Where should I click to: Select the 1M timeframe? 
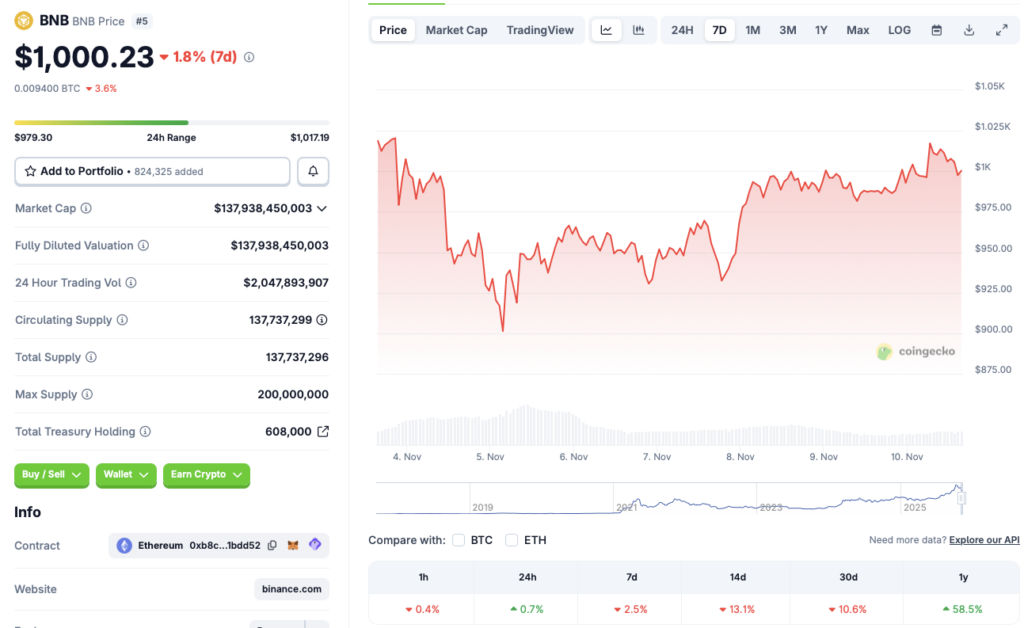point(752,30)
